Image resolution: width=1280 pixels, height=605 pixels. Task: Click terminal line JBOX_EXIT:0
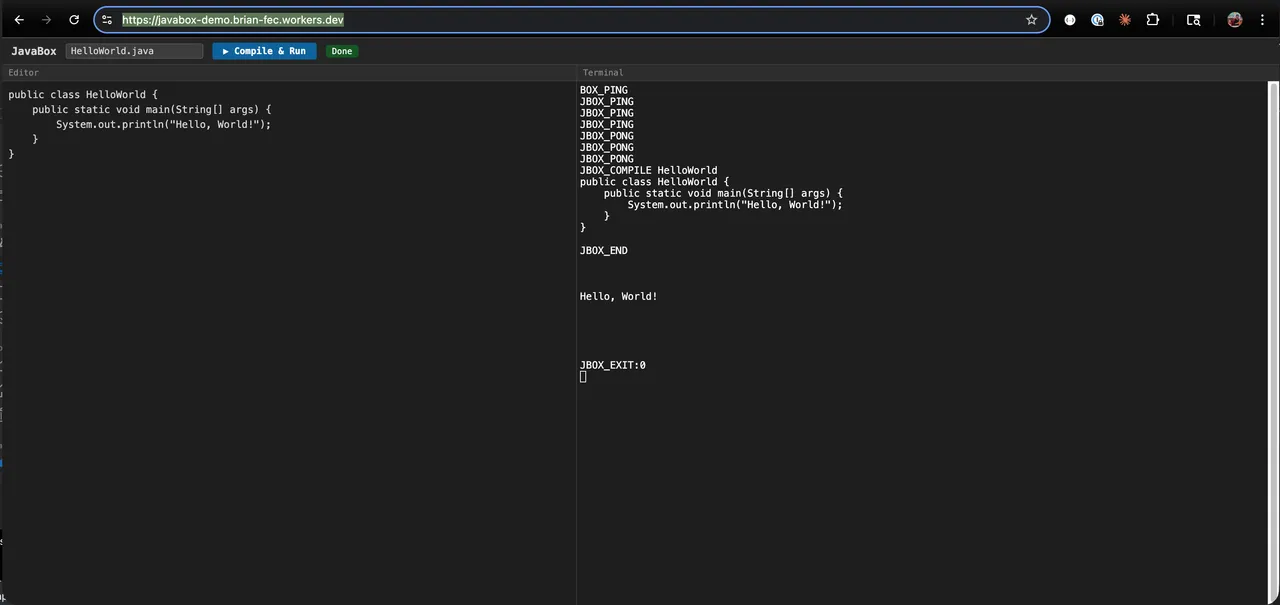[x=613, y=365]
